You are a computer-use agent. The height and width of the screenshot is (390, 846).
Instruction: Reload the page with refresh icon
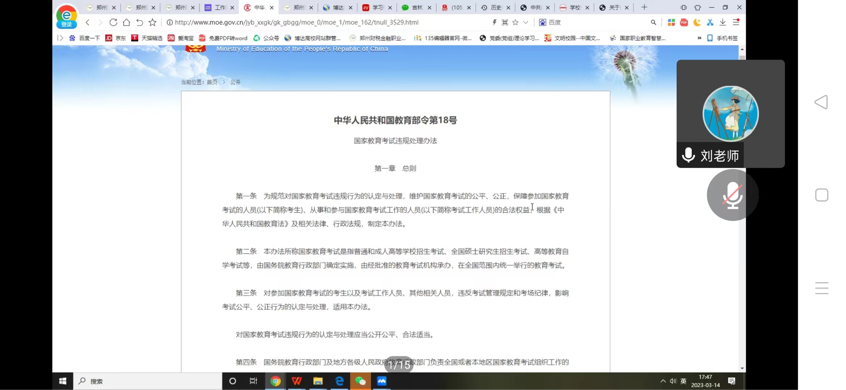[x=113, y=23]
